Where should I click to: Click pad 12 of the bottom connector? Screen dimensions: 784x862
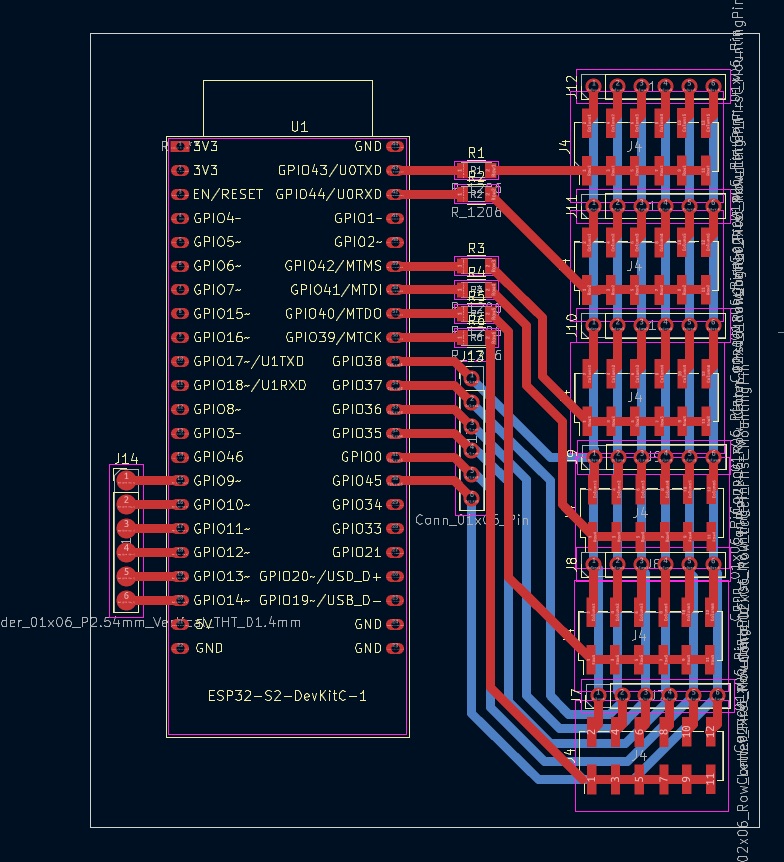pyautogui.click(x=710, y=732)
